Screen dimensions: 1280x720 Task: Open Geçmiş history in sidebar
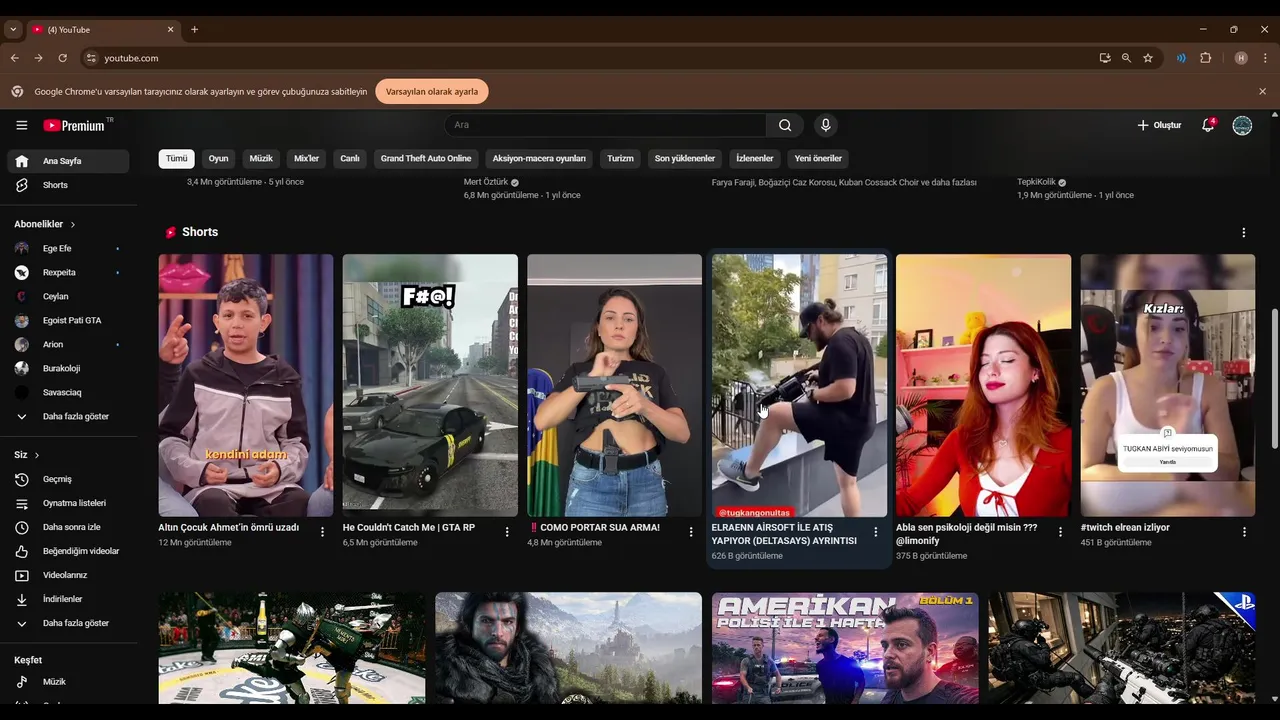pyautogui.click(x=68, y=479)
